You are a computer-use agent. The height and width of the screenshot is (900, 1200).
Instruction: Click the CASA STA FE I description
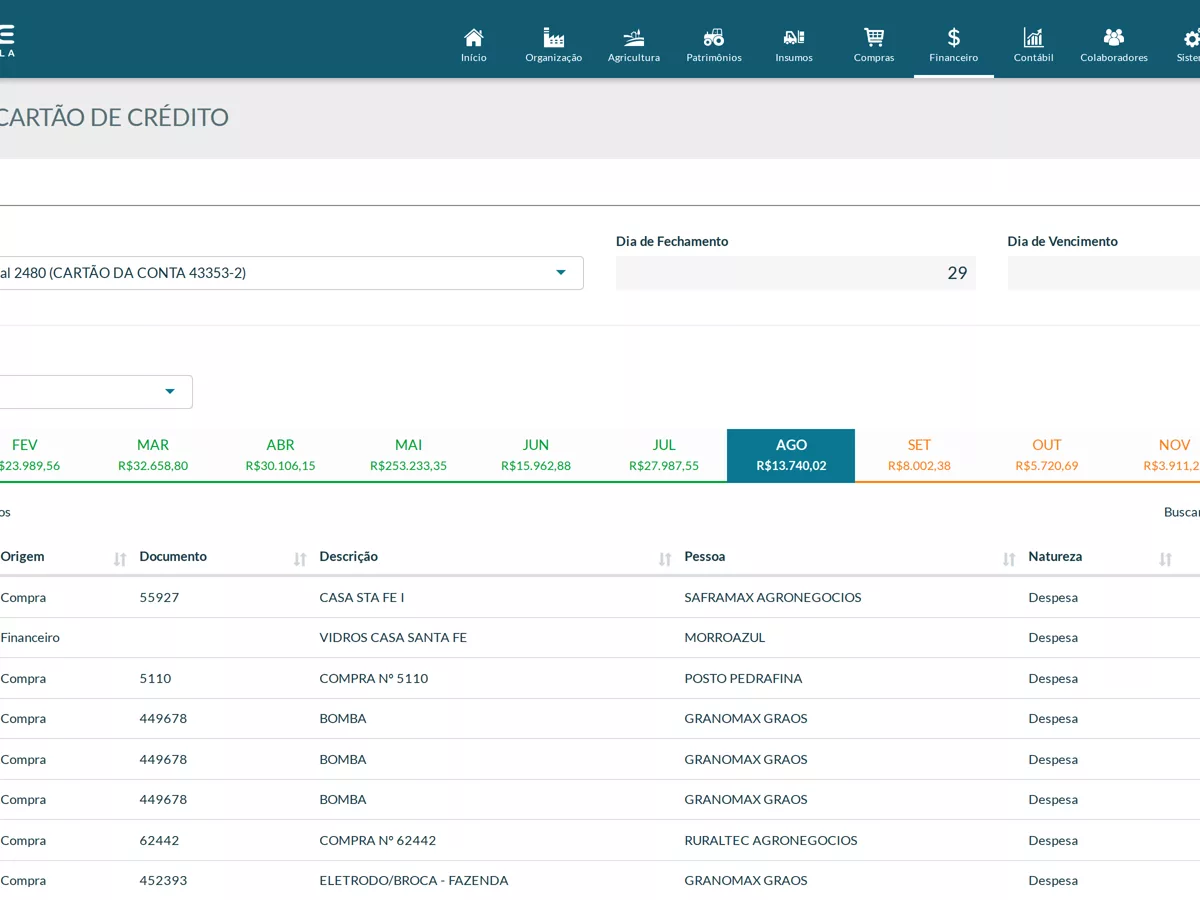point(362,597)
